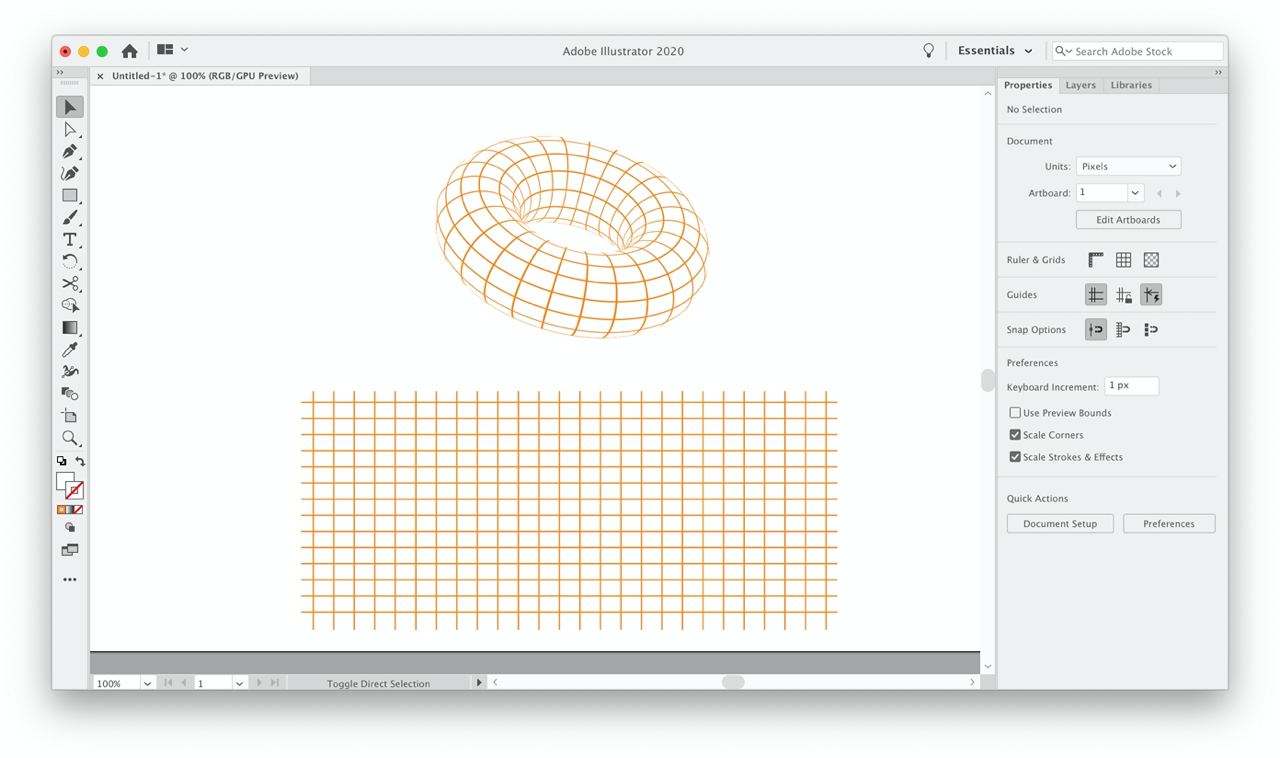Open the zoom level 100% dropdown

click(147, 684)
